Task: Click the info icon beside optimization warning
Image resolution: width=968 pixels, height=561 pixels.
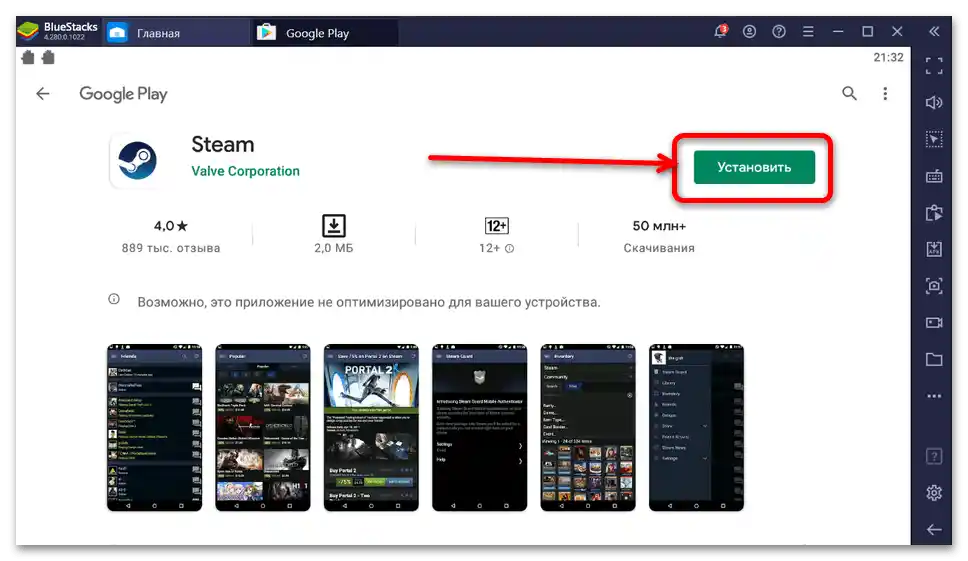Action: pyautogui.click(x=114, y=299)
